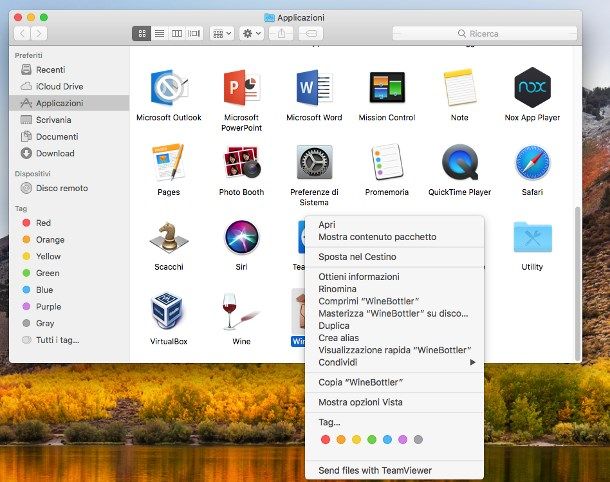Viewport: 610px width, 482px height.
Task: Choose Mostra opzioni Vista
Action: click(394, 402)
